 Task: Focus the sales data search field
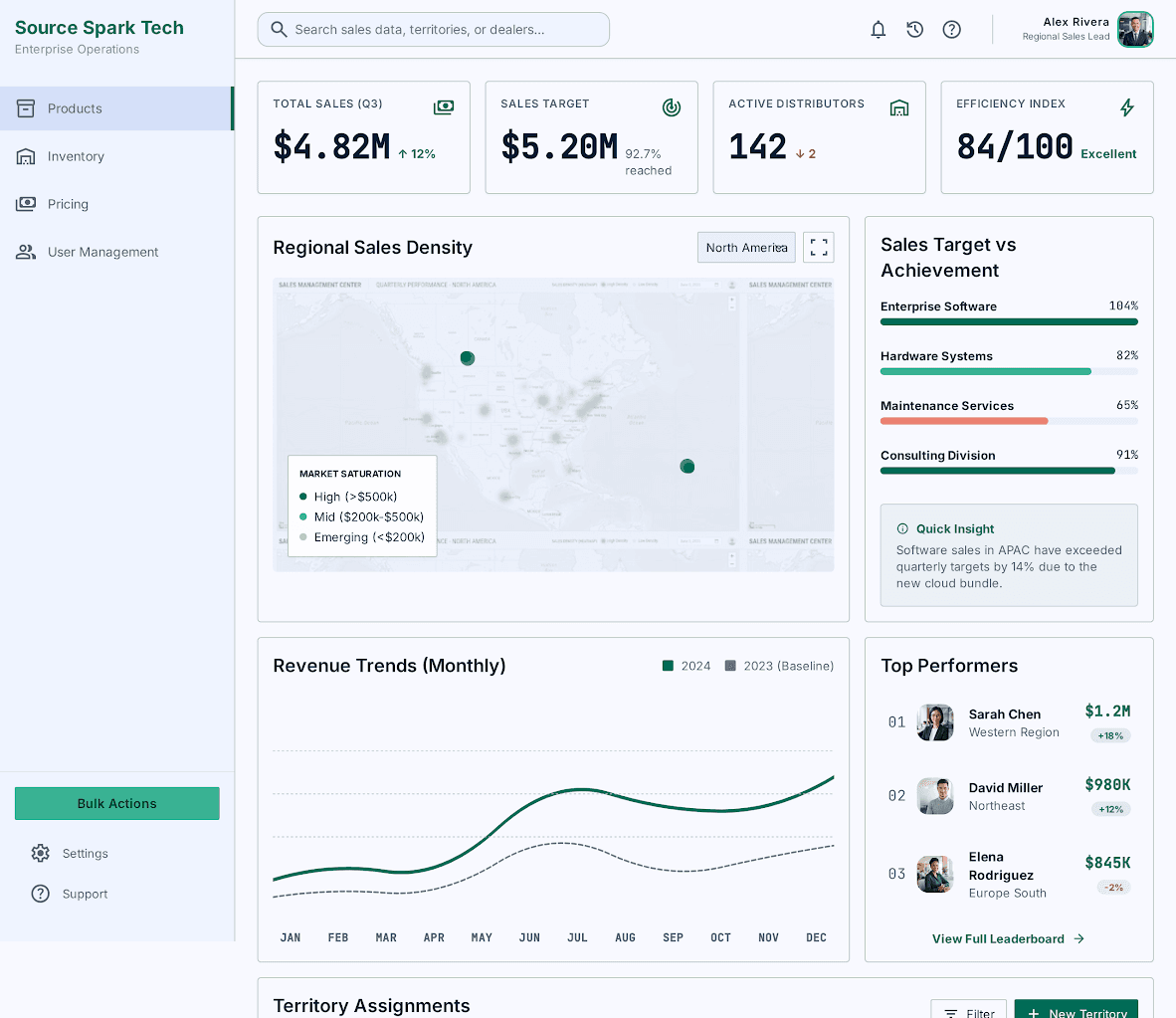434,29
